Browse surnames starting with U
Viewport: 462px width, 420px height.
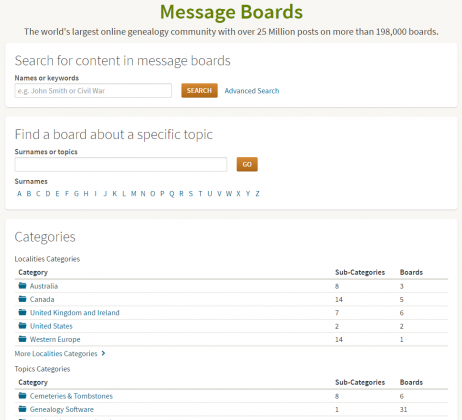tap(210, 194)
